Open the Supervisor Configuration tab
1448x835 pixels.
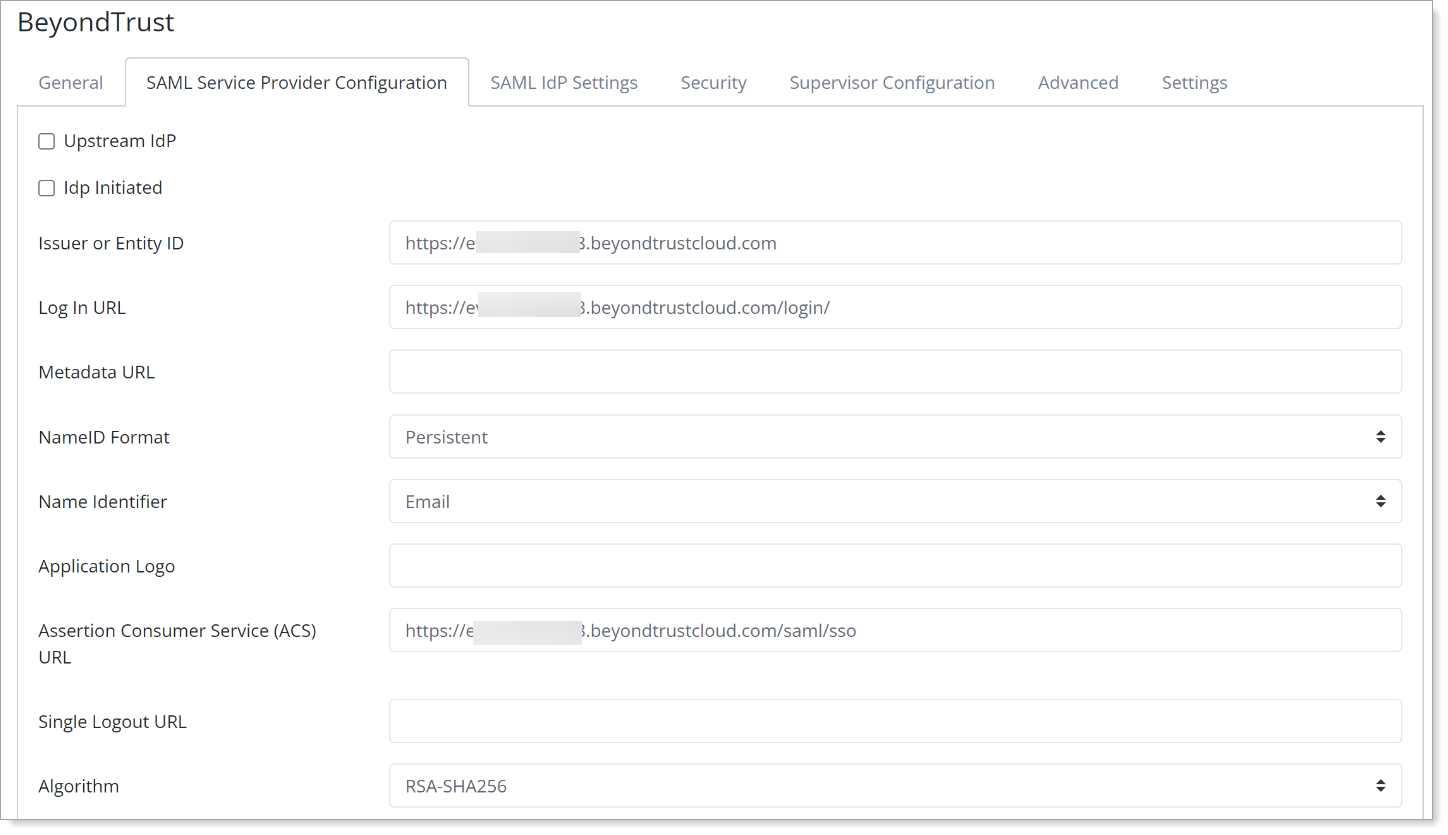[892, 83]
